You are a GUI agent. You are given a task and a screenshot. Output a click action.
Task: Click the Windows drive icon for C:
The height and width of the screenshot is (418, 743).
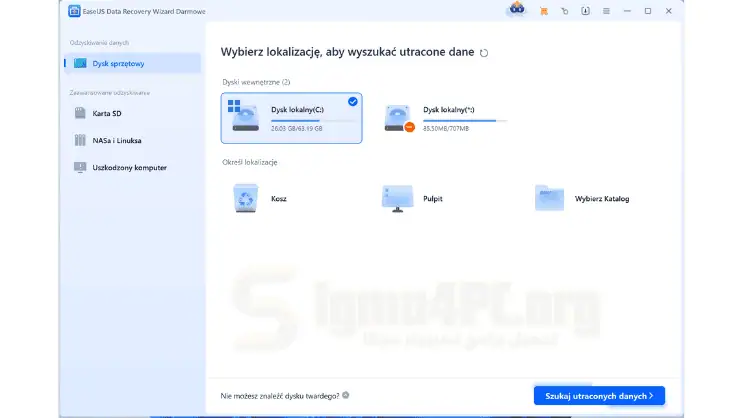point(244,115)
